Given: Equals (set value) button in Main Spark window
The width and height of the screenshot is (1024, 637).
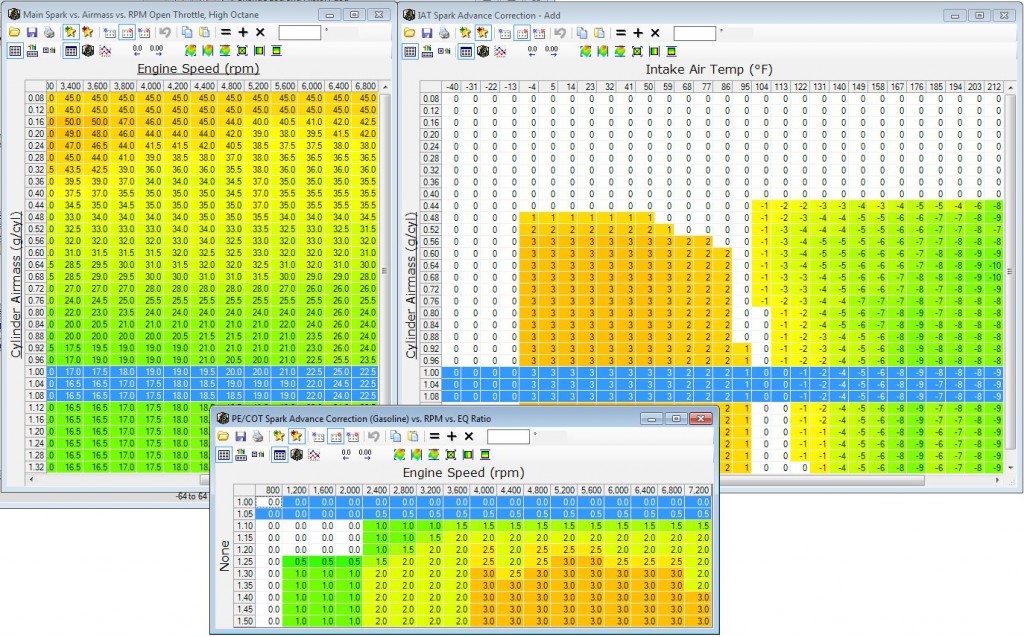Looking at the screenshot, I should [226, 32].
